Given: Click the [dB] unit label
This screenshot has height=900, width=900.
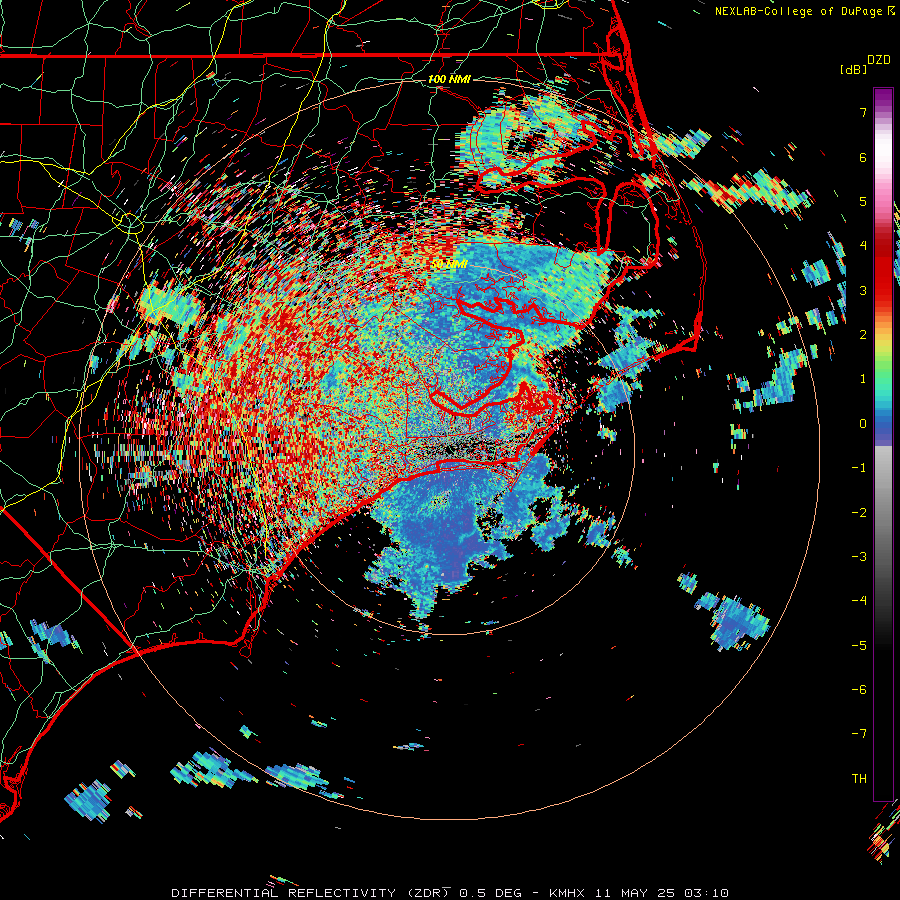Looking at the screenshot, I should coord(853,69).
